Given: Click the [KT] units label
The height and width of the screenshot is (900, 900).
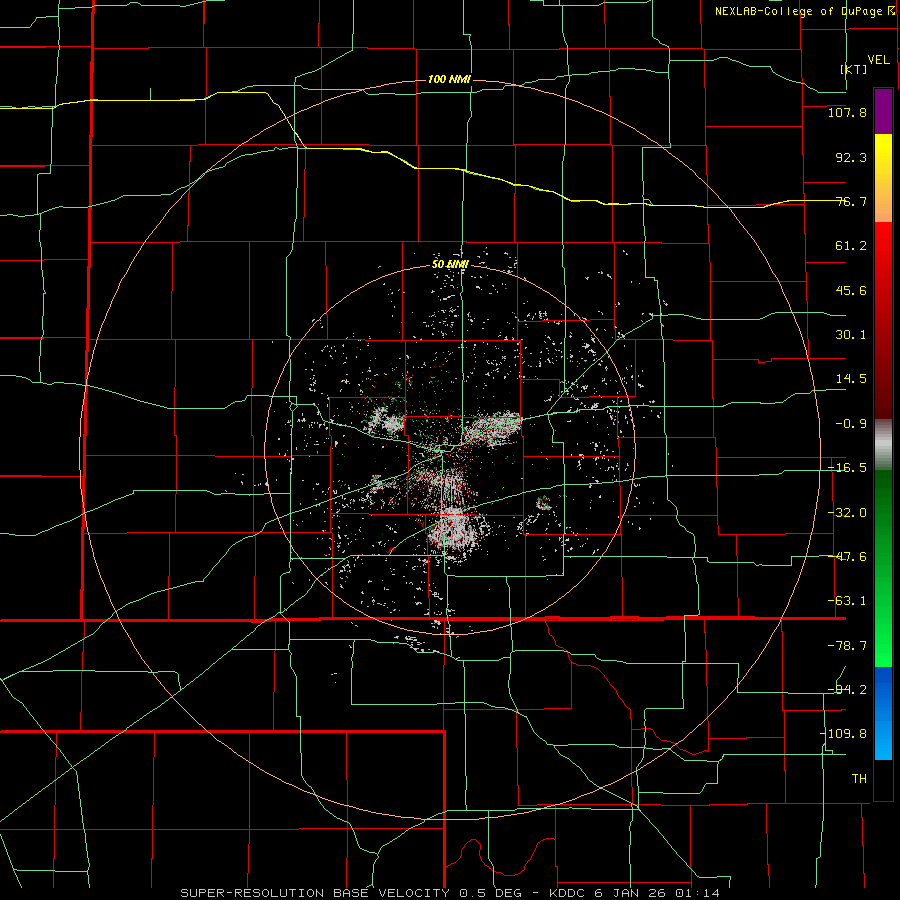Looking at the screenshot, I should coord(854,69).
